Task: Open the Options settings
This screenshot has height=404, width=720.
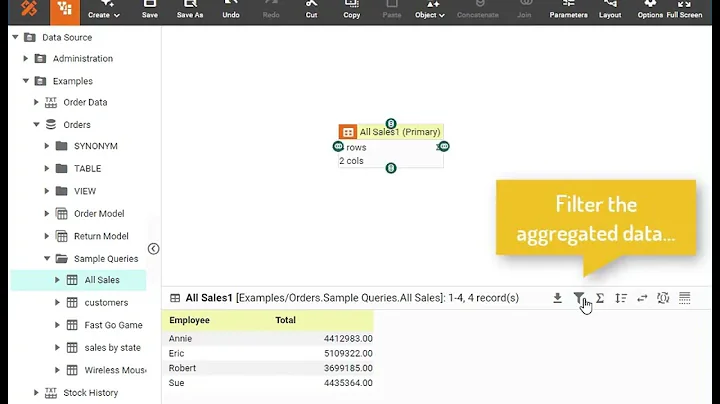Action: coord(650,10)
